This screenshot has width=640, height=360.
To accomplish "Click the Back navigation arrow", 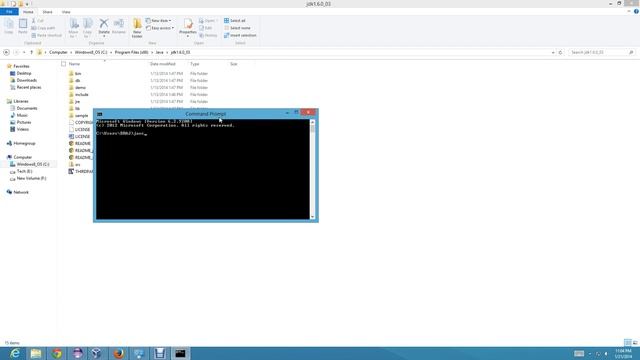I will point(6,52).
